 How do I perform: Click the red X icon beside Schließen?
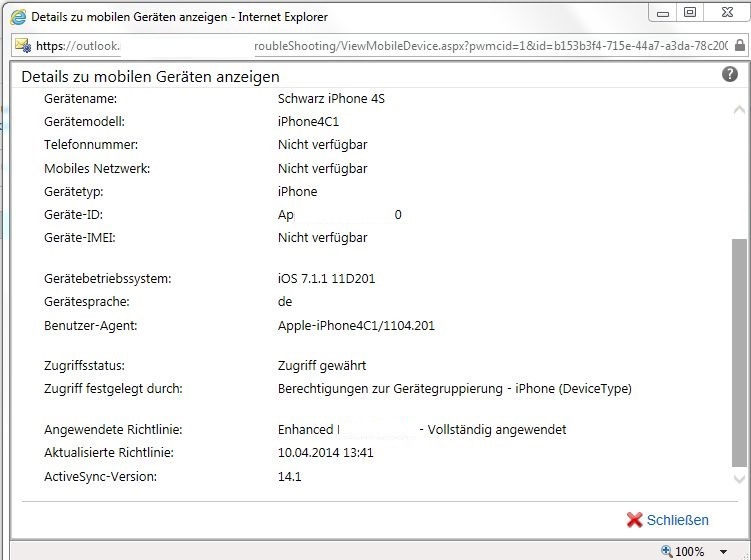point(634,520)
